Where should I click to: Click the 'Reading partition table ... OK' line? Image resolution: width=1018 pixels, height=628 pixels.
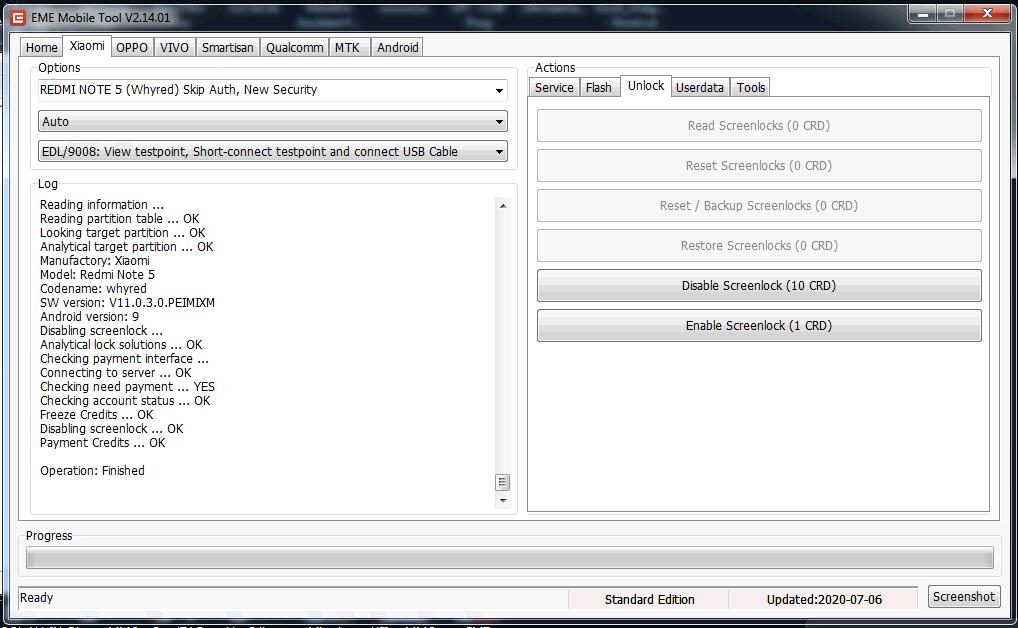tap(119, 219)
